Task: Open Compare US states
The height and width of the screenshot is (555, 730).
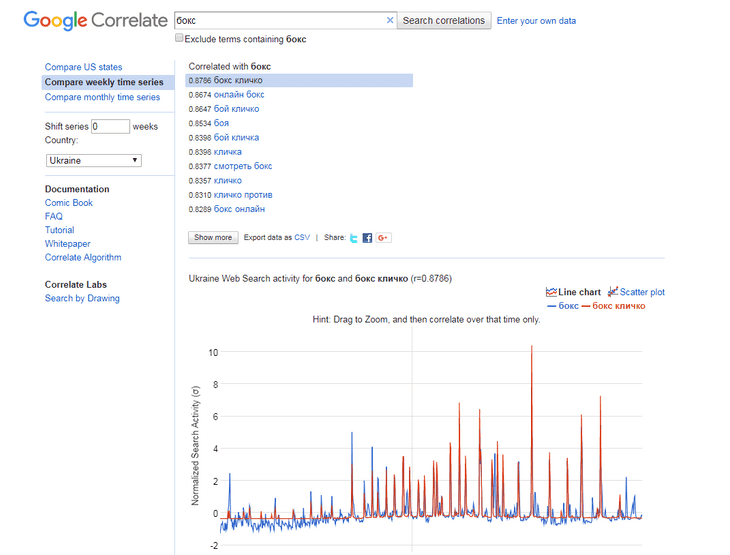Action: pyautogui.click(x=83, y=67)
